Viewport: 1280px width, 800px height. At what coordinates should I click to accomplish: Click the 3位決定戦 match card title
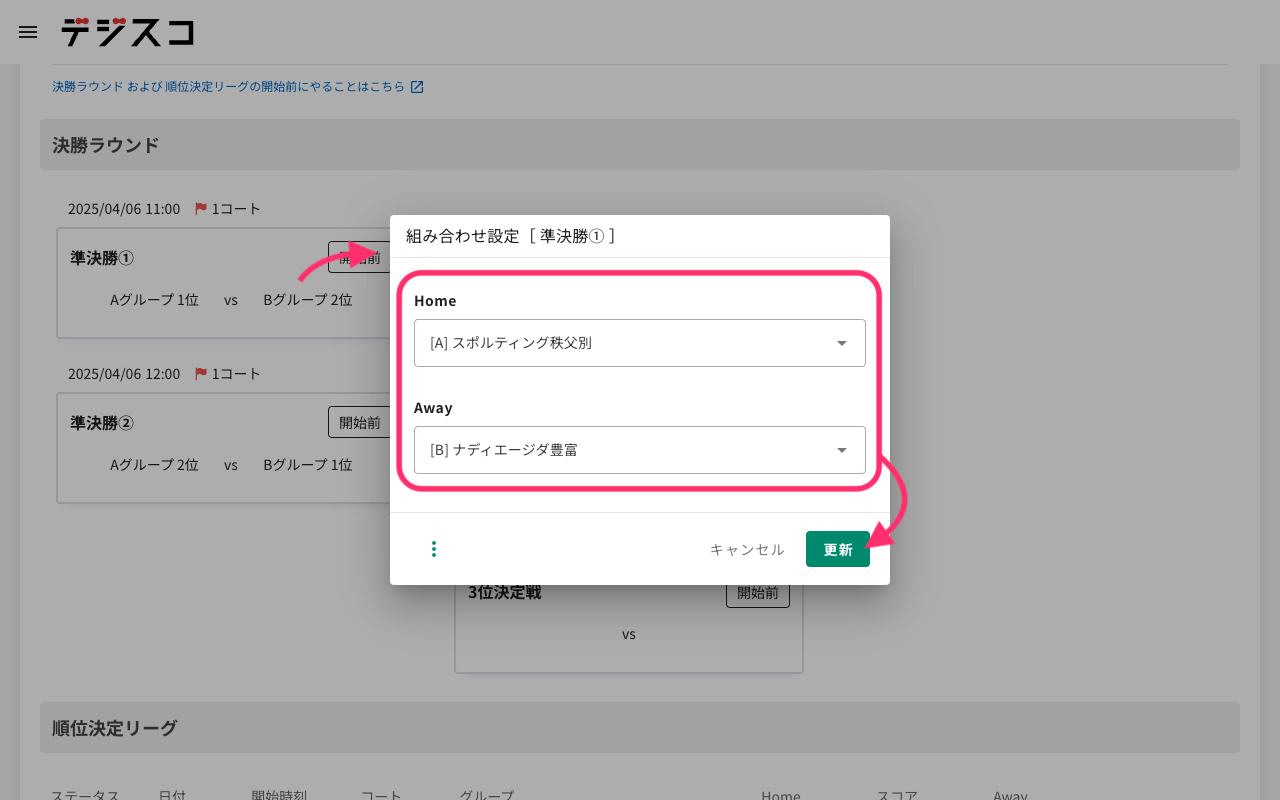tap(505, 592)
